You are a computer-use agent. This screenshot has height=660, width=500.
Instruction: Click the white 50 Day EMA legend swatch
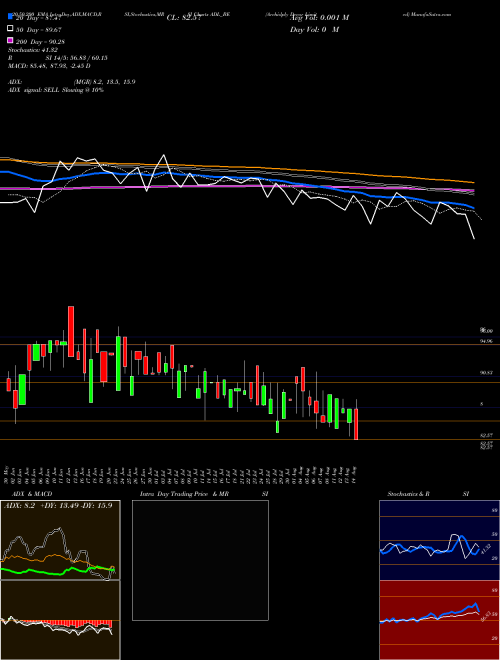tap(11, 29)
